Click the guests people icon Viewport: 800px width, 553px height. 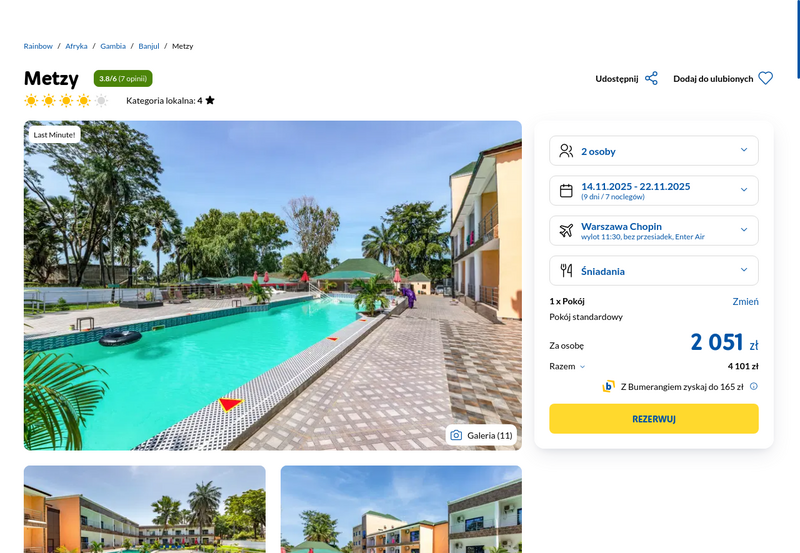[x=566, y=150]
